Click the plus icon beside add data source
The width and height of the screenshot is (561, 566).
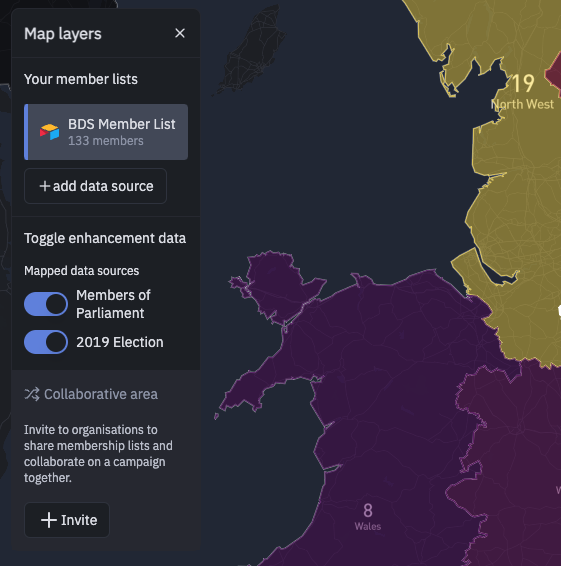(44, 186)
